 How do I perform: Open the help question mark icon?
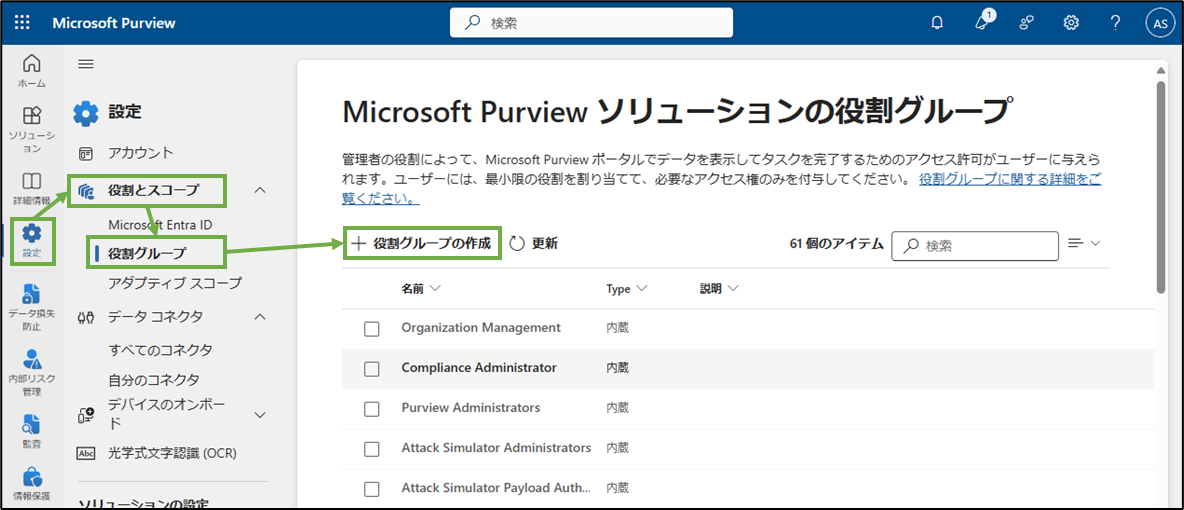[1115, 23]
